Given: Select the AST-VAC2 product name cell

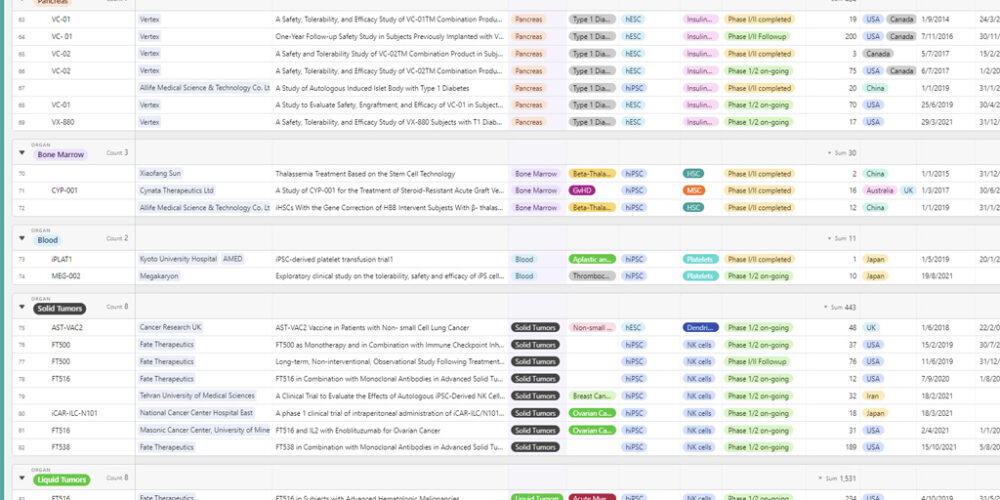Looking at the screenshot, I should [67, 328].
